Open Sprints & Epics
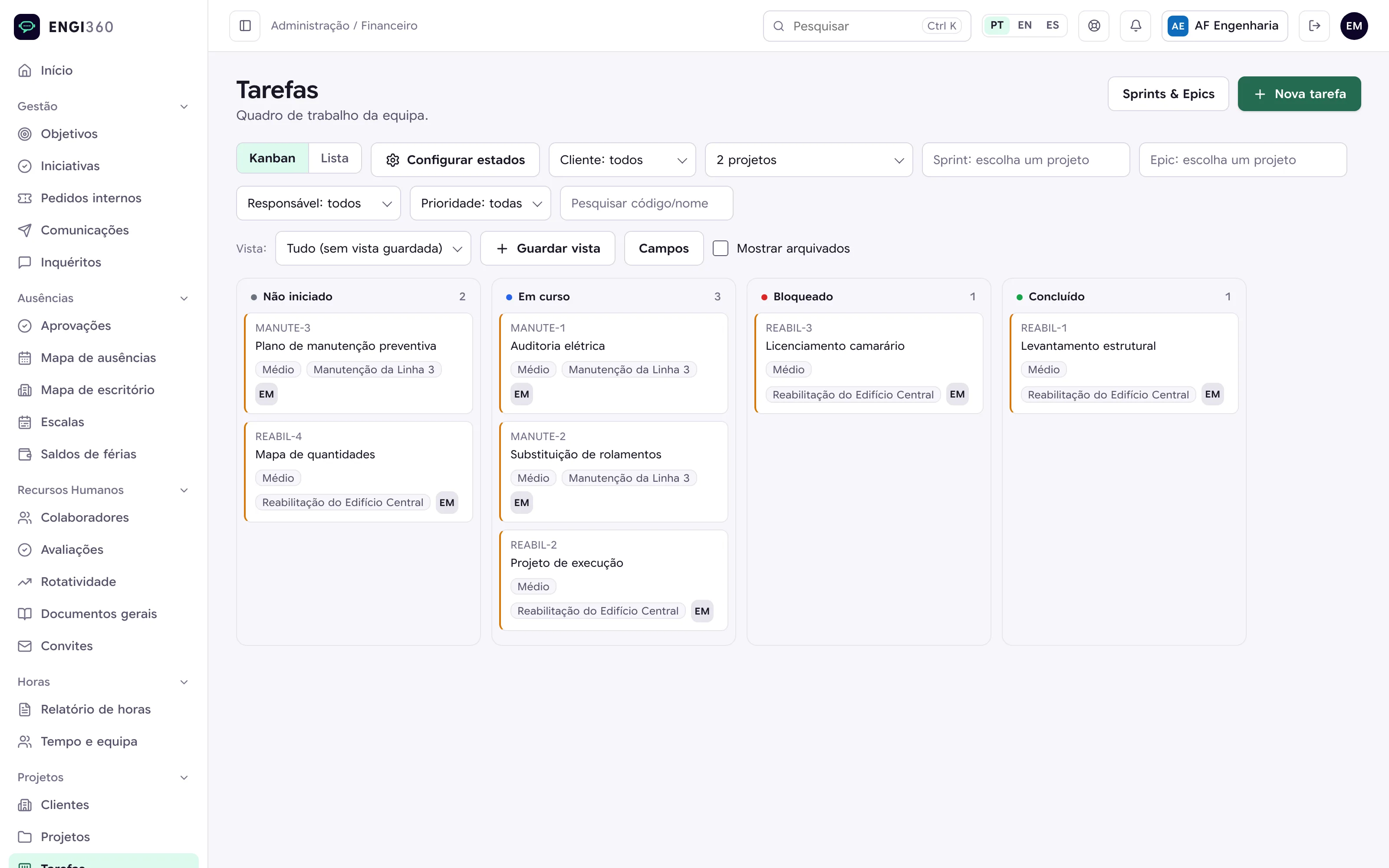 1168,94
